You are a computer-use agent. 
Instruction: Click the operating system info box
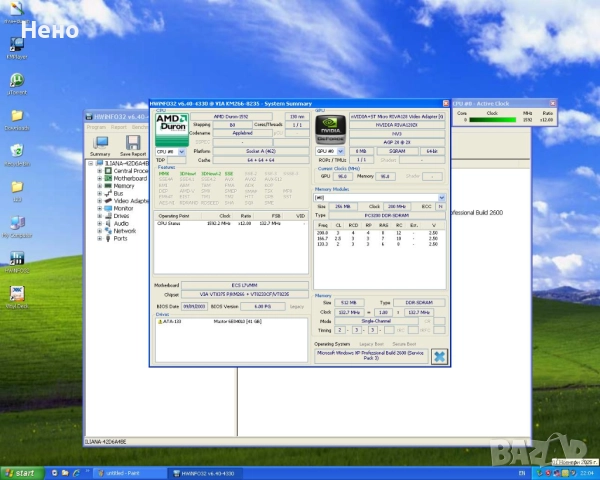pos(371,356)
